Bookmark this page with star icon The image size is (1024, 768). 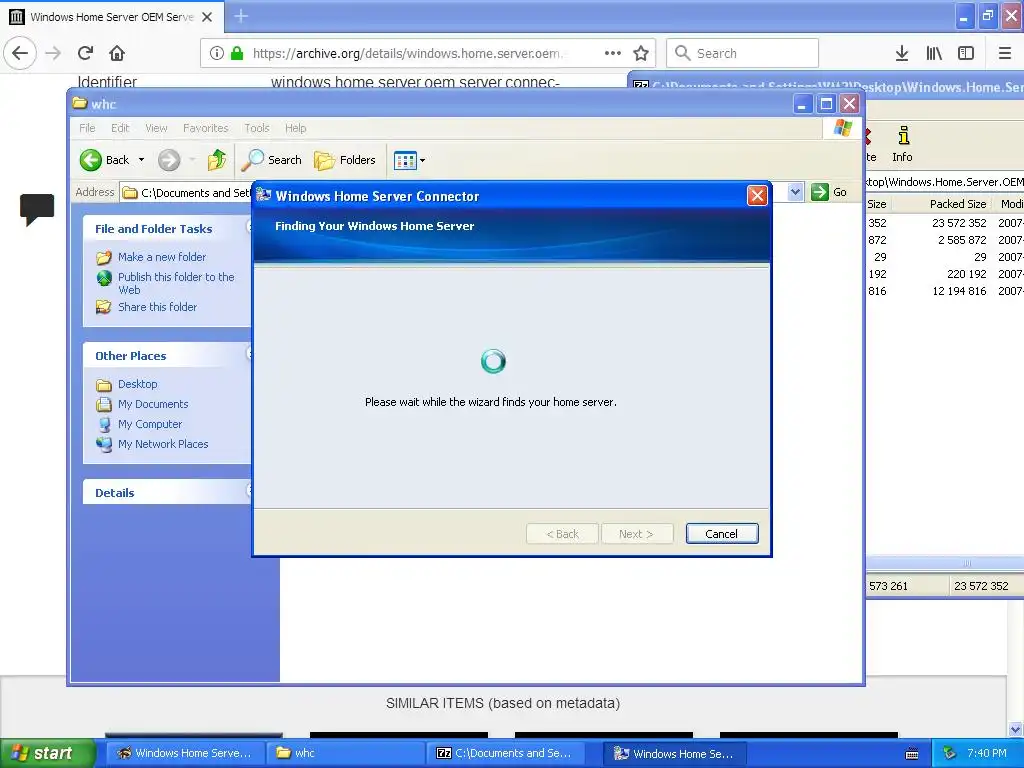[x=641, y=54]
